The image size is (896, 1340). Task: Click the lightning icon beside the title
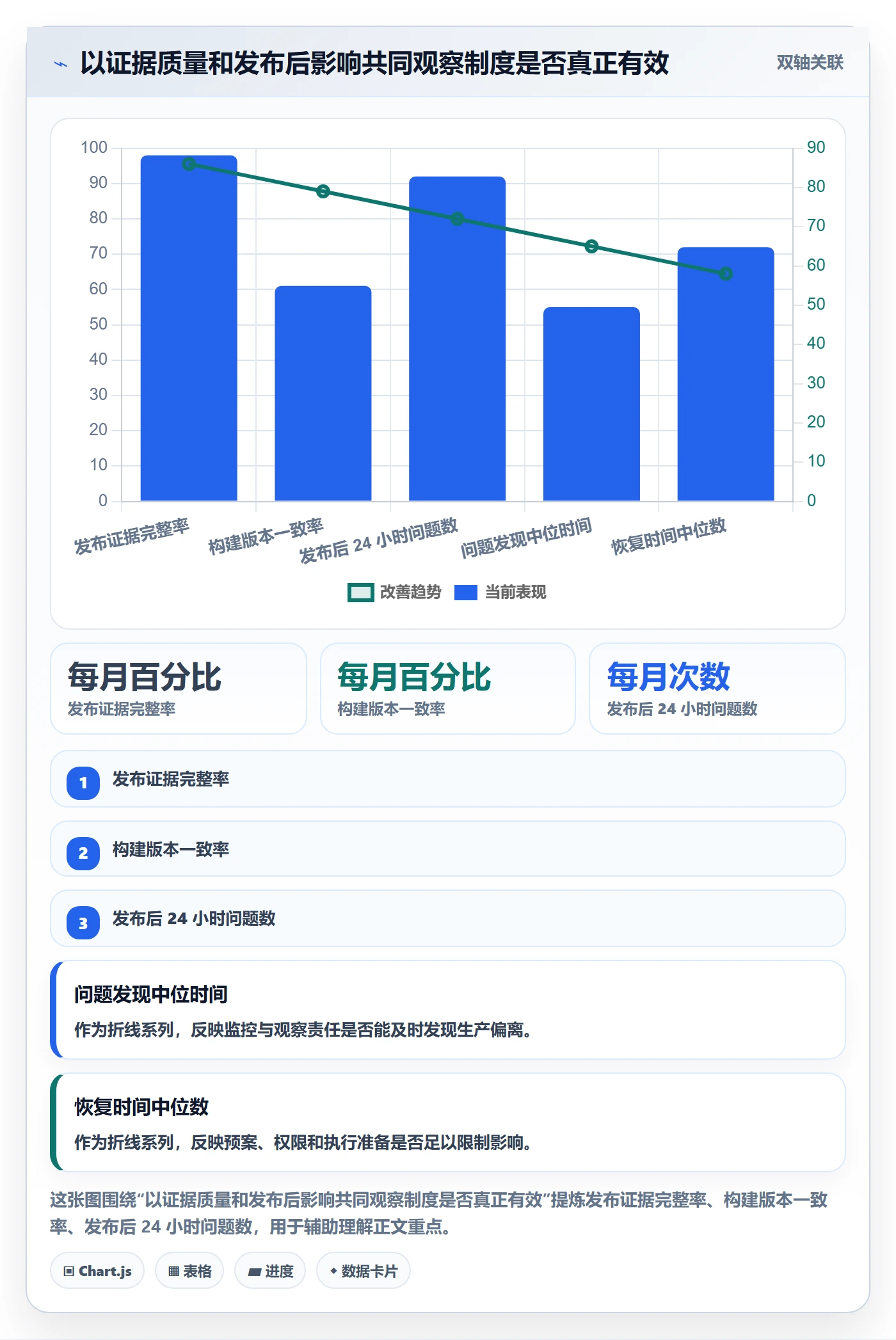pos(61,64)
